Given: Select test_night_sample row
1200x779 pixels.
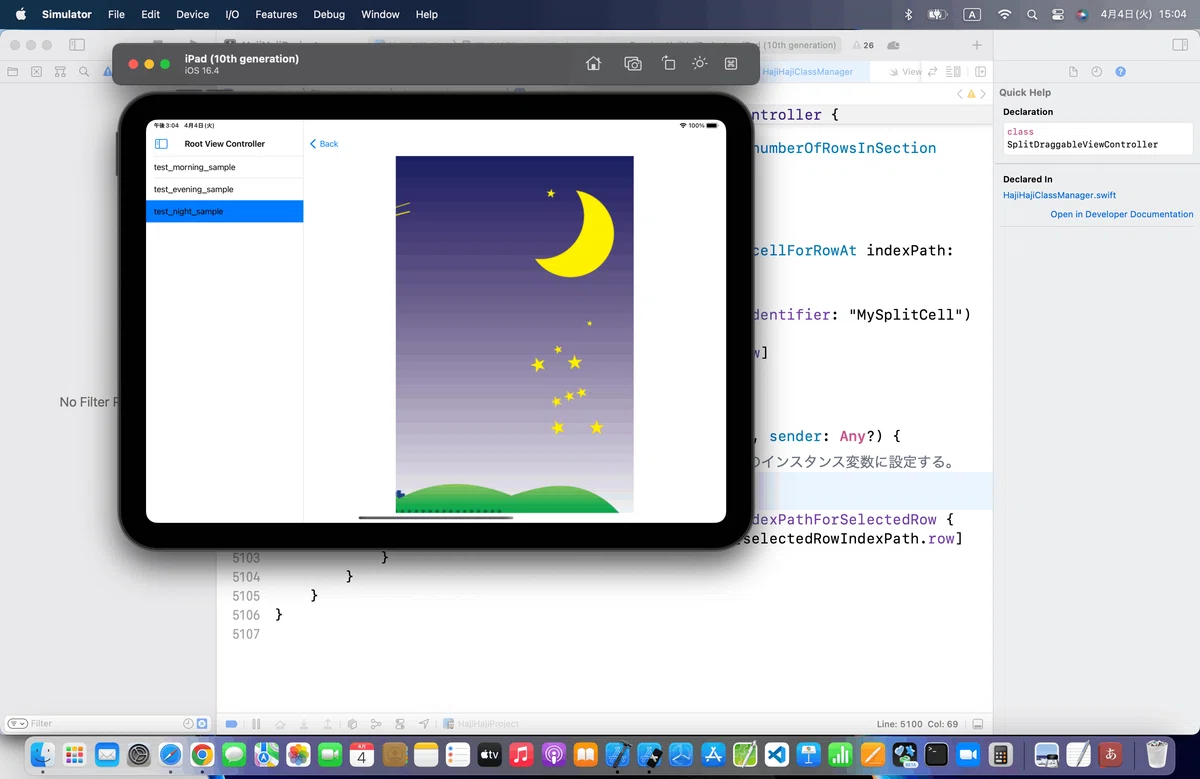Looking at the screenshot, I should (x=224, y=211).
